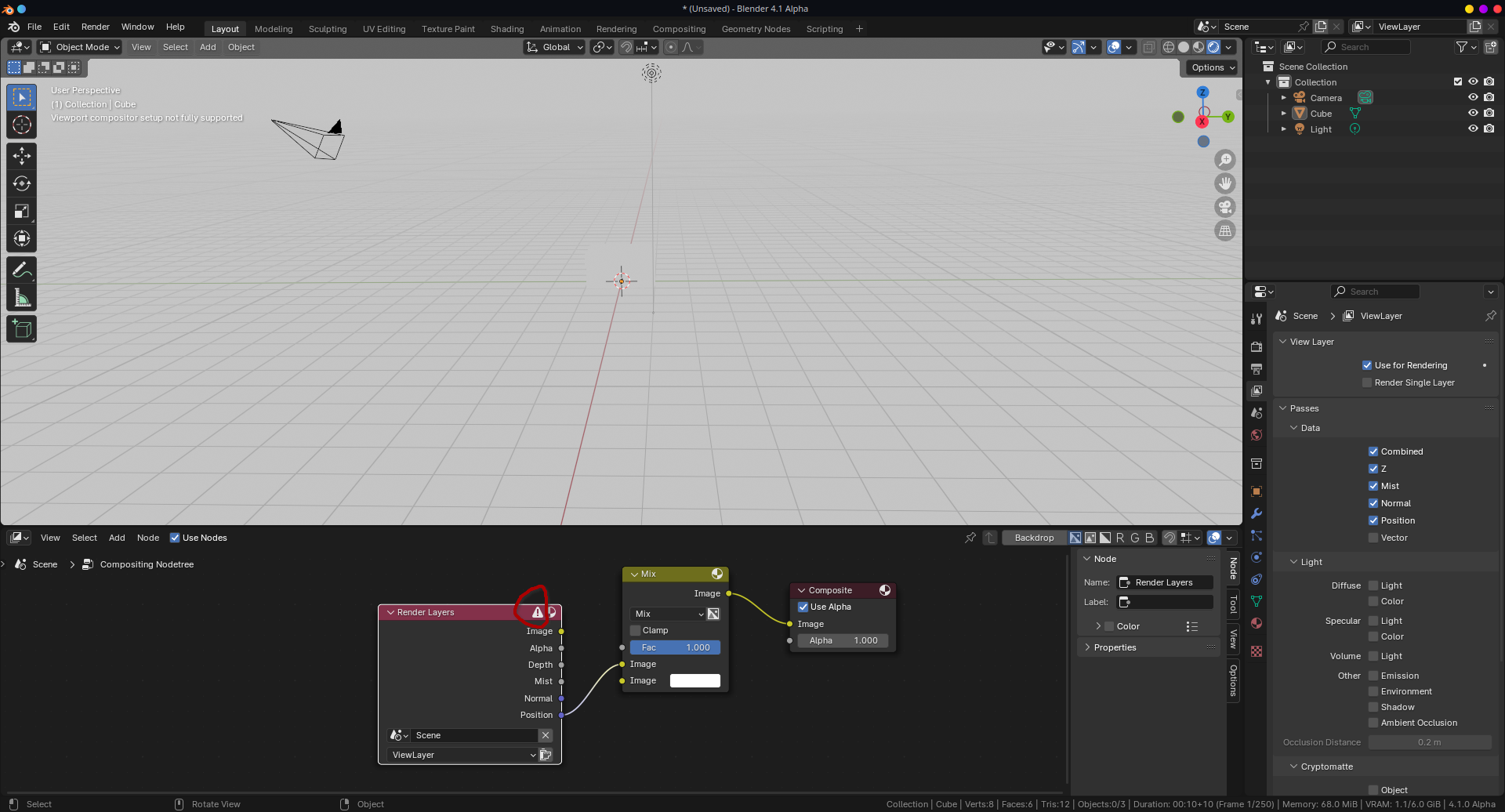
Task: Open the Render properties tab
Action: coord(1257,346)
